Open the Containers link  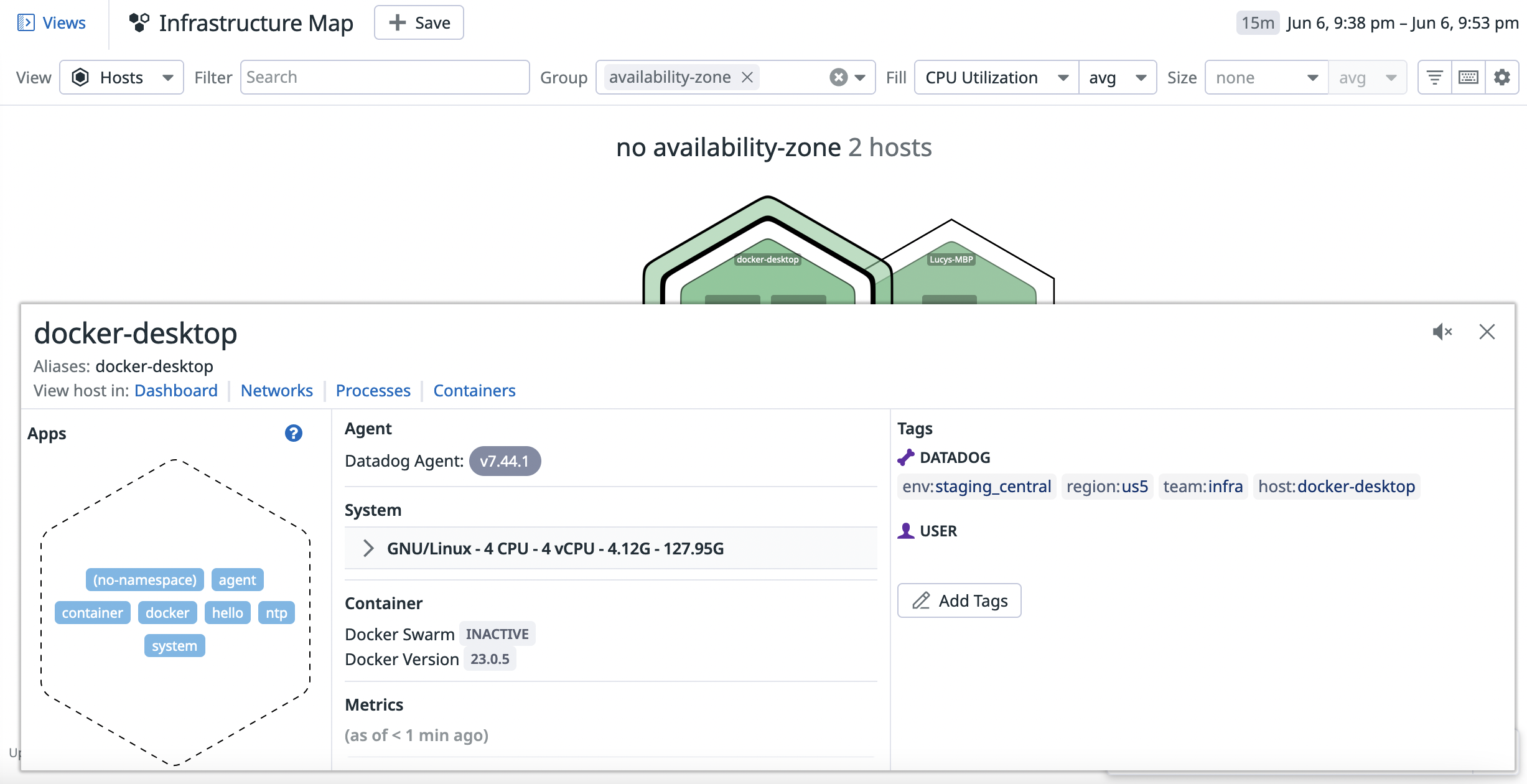(474, 391)
